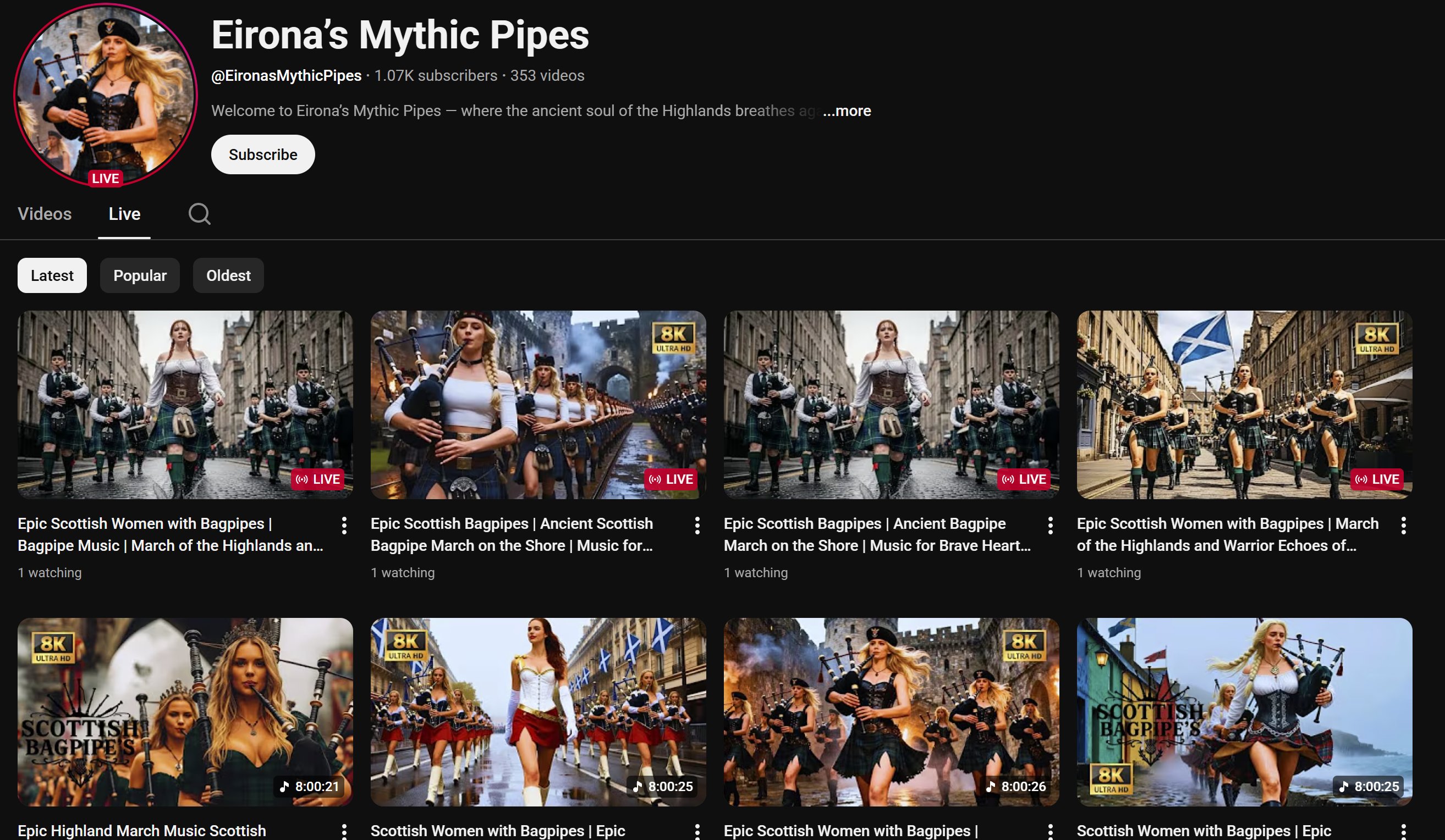Select the Popular sort chip
Screen dimensions: 1445x840
tap(140, 275)
